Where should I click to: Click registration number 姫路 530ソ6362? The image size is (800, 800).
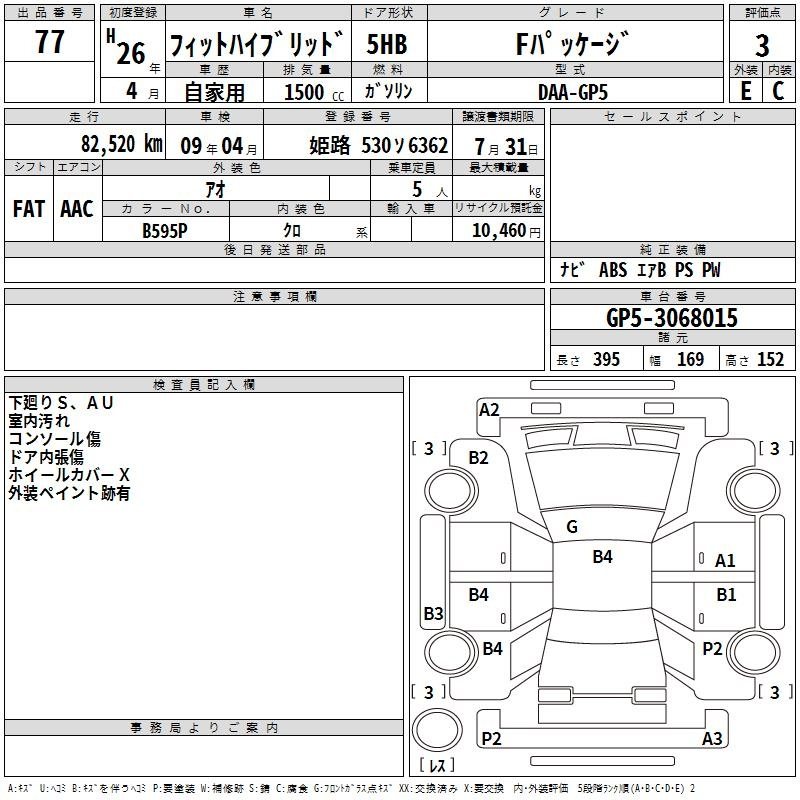(x=378, y=146)
